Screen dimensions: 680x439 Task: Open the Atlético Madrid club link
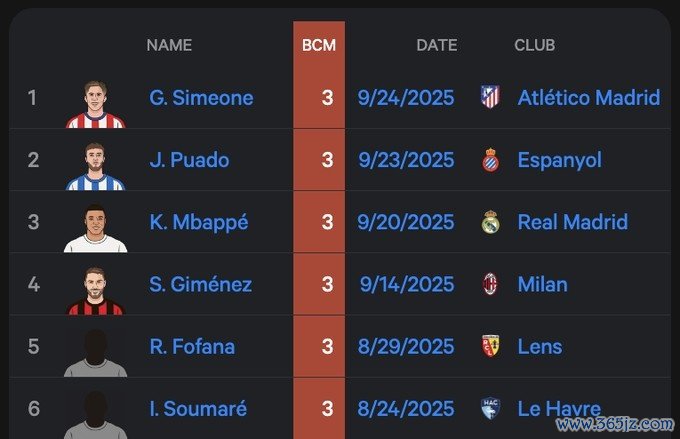click(x=588, y=98)
